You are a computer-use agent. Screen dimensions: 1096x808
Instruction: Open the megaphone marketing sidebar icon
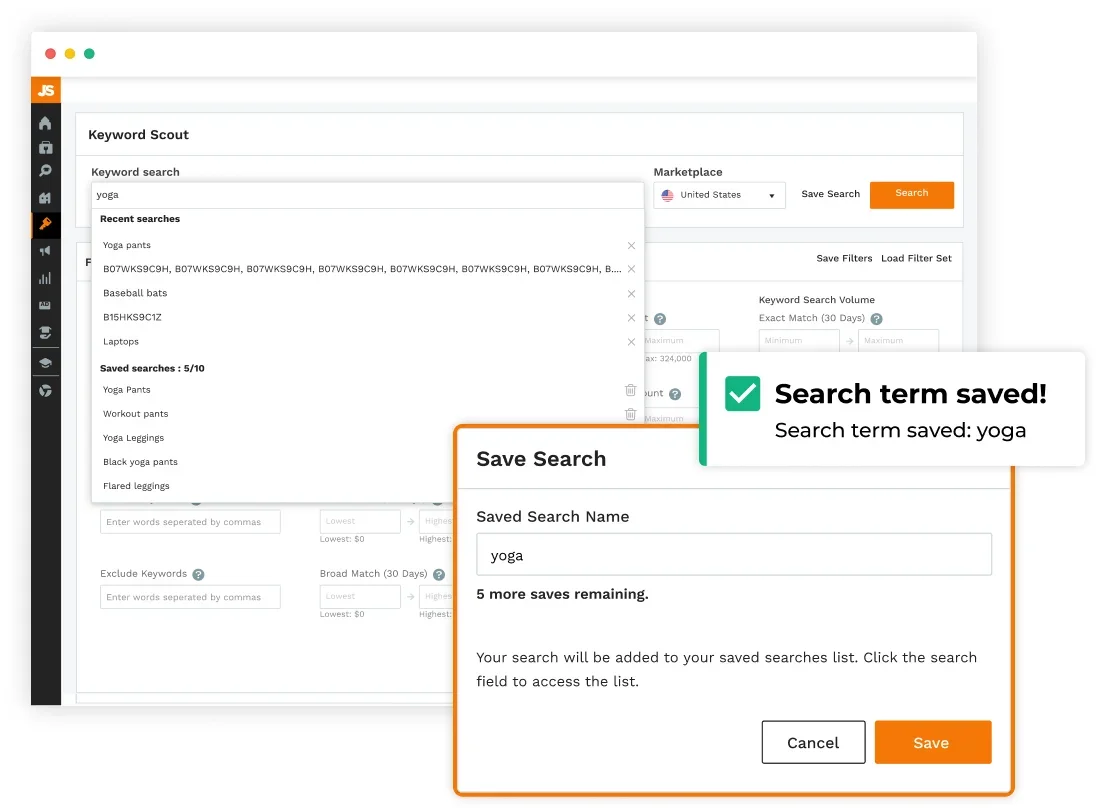pos(45,251)
